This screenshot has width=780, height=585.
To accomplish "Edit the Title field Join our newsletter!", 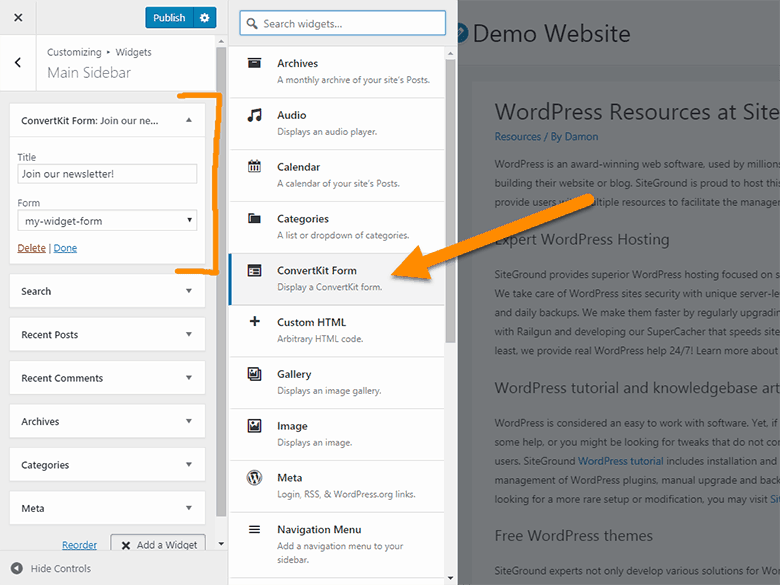I will pos(107,174).
